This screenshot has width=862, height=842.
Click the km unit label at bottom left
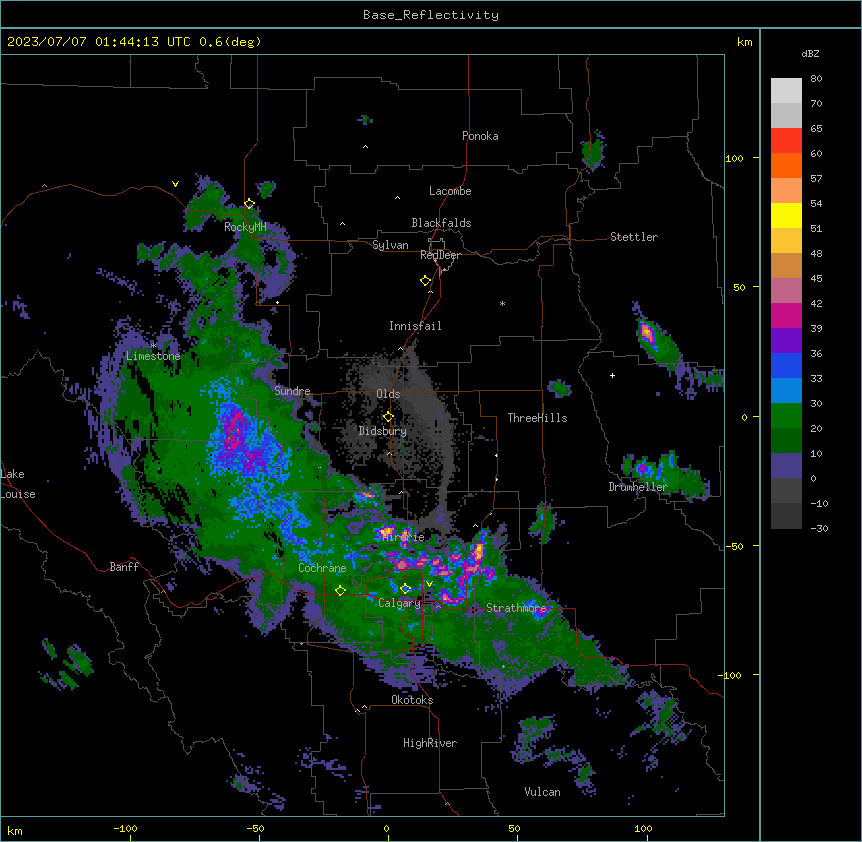tap(15, 831)
